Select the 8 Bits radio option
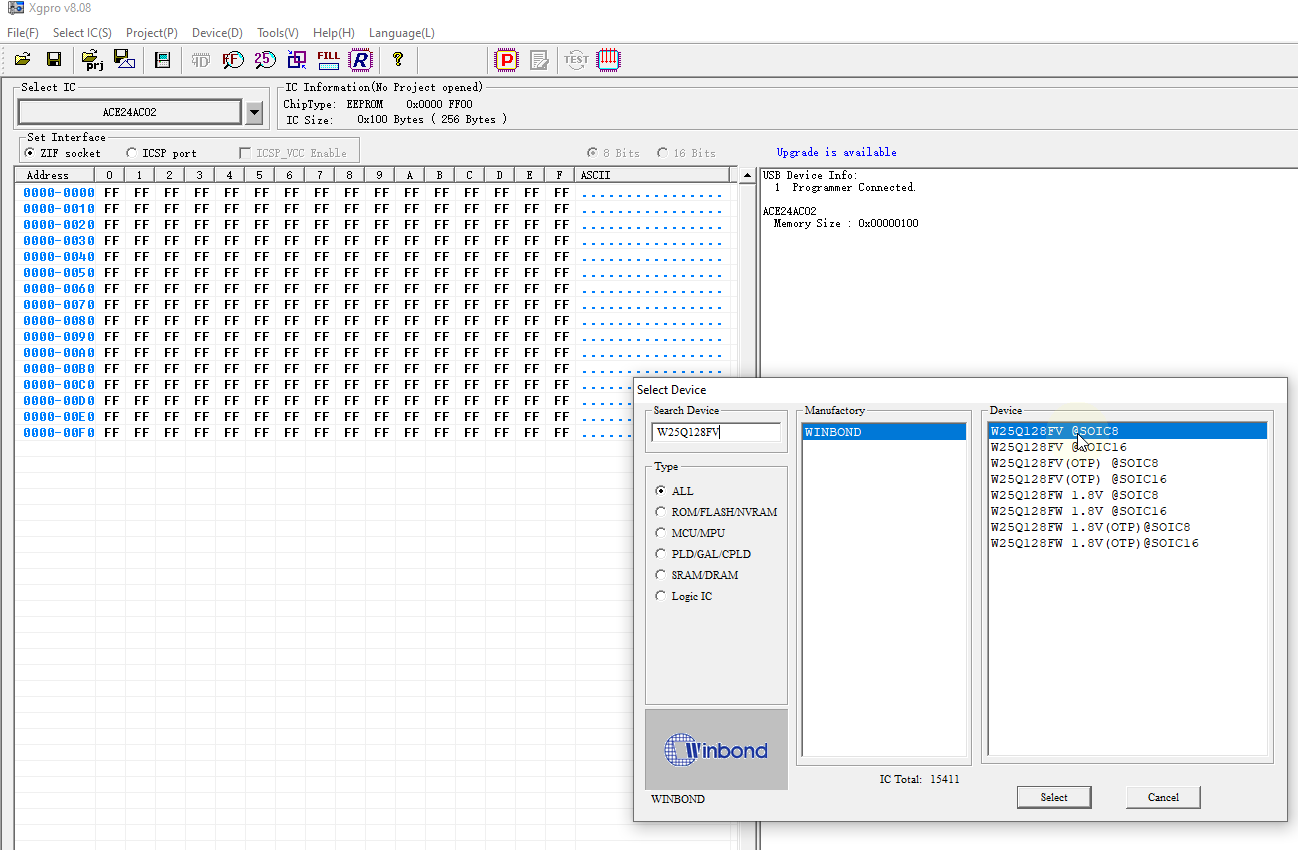Viewport: 1298px width, 850px height. [x=592, y=153]
